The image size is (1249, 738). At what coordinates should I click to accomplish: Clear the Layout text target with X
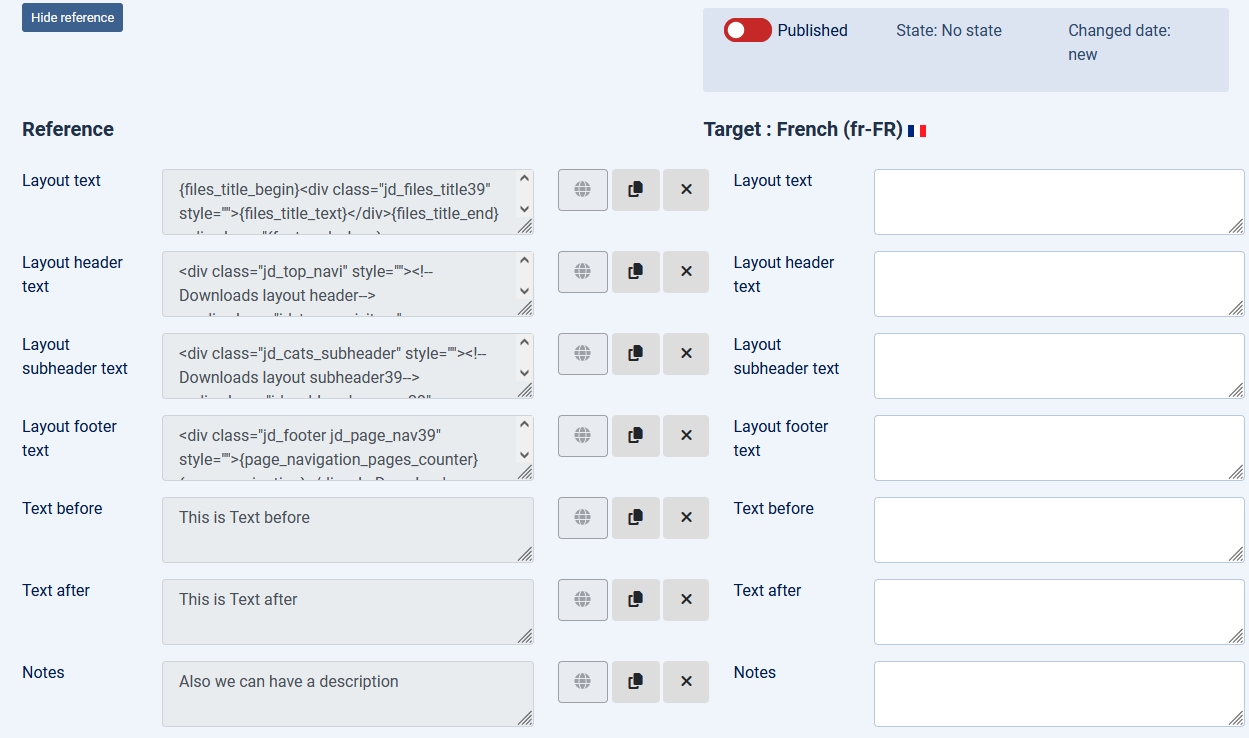pyautogui.click(x=686, y=190)
